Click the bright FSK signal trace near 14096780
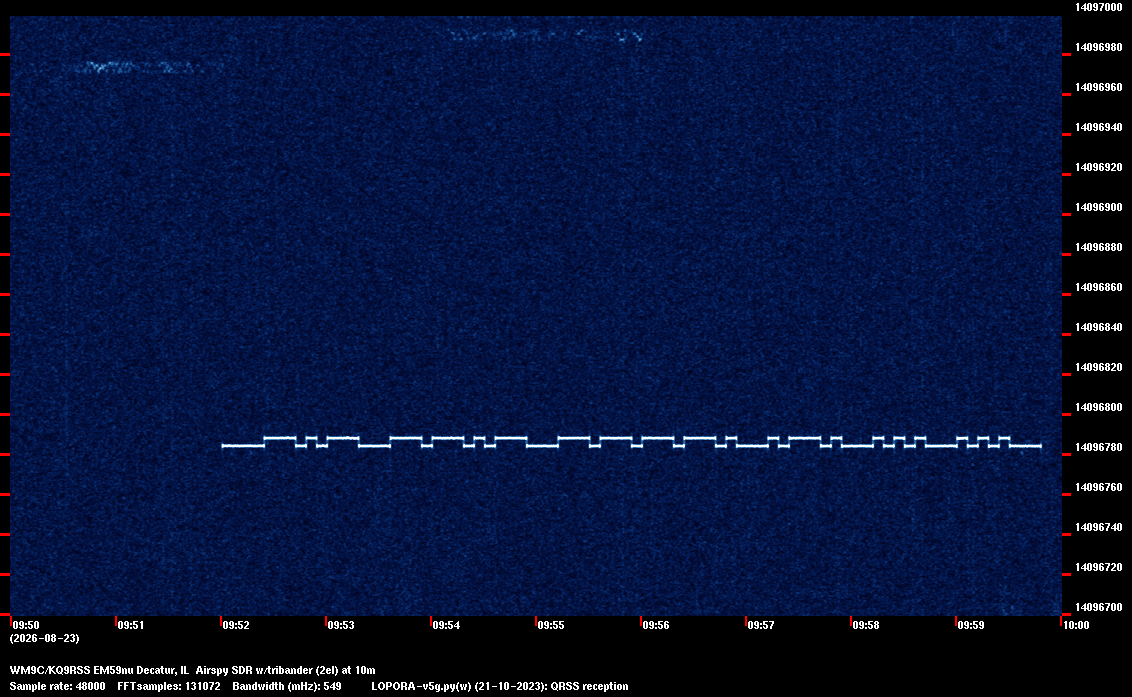This screenshot has height=697, width=1132. pos(632,442)
